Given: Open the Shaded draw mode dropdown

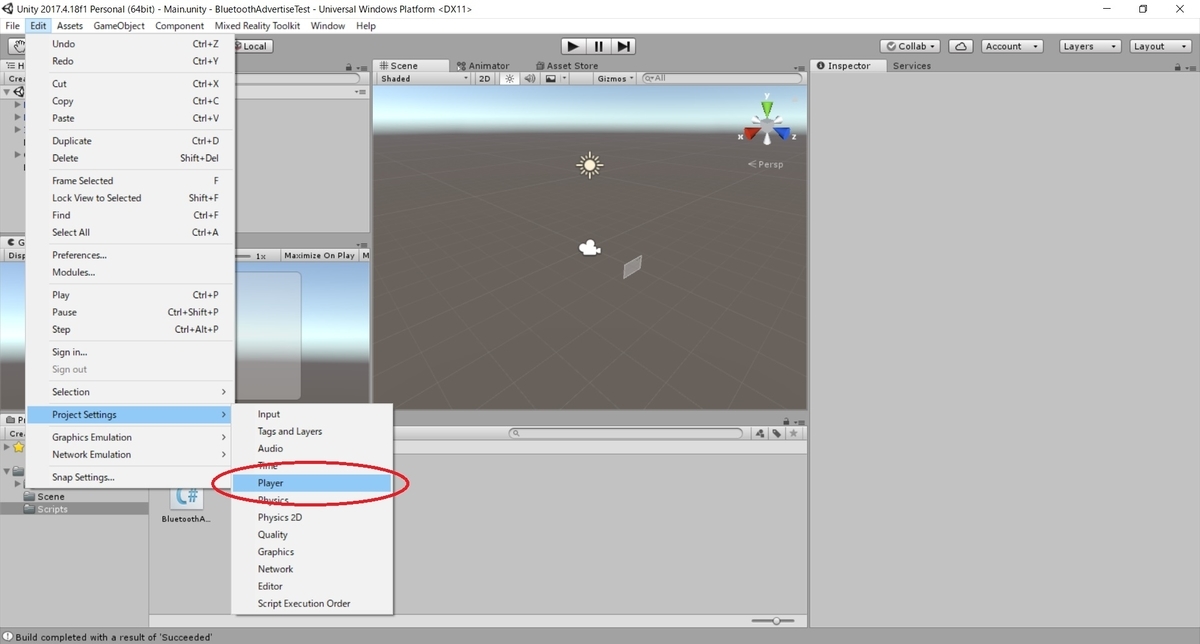Looking at the screenshot, I should (423, 78).
